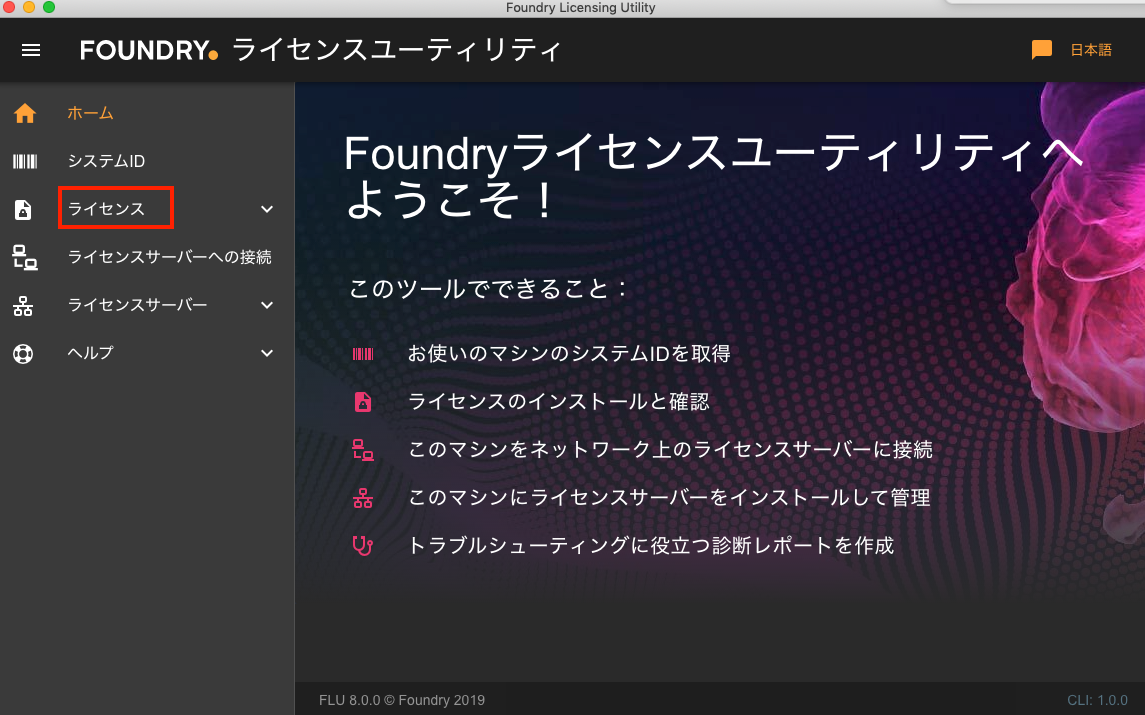Click the System ID barcode sidebar icon
Screen dimensions: 1145x715
click(25, 161)
